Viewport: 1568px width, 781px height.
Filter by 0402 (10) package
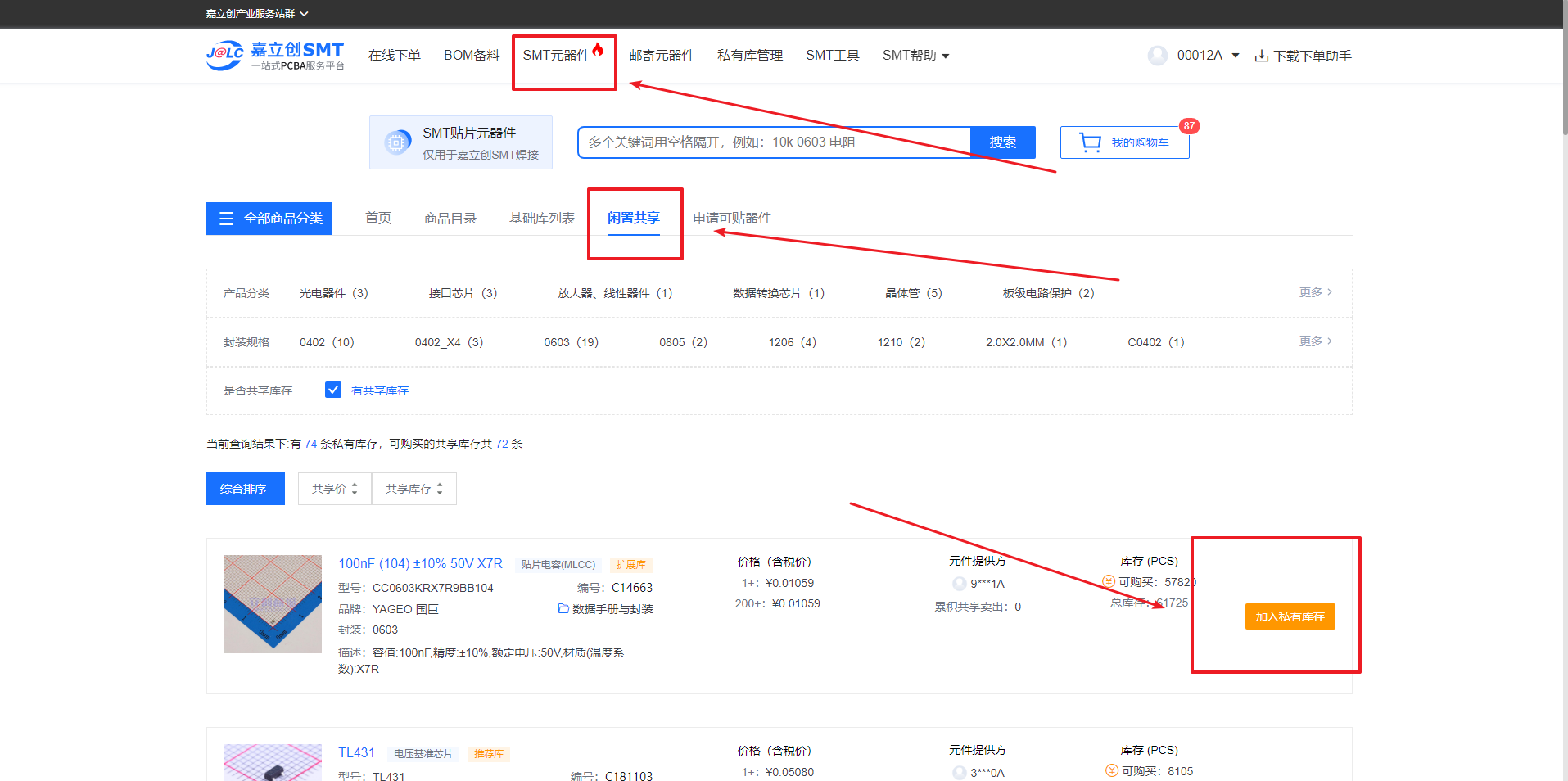click(x=327, y=342)
